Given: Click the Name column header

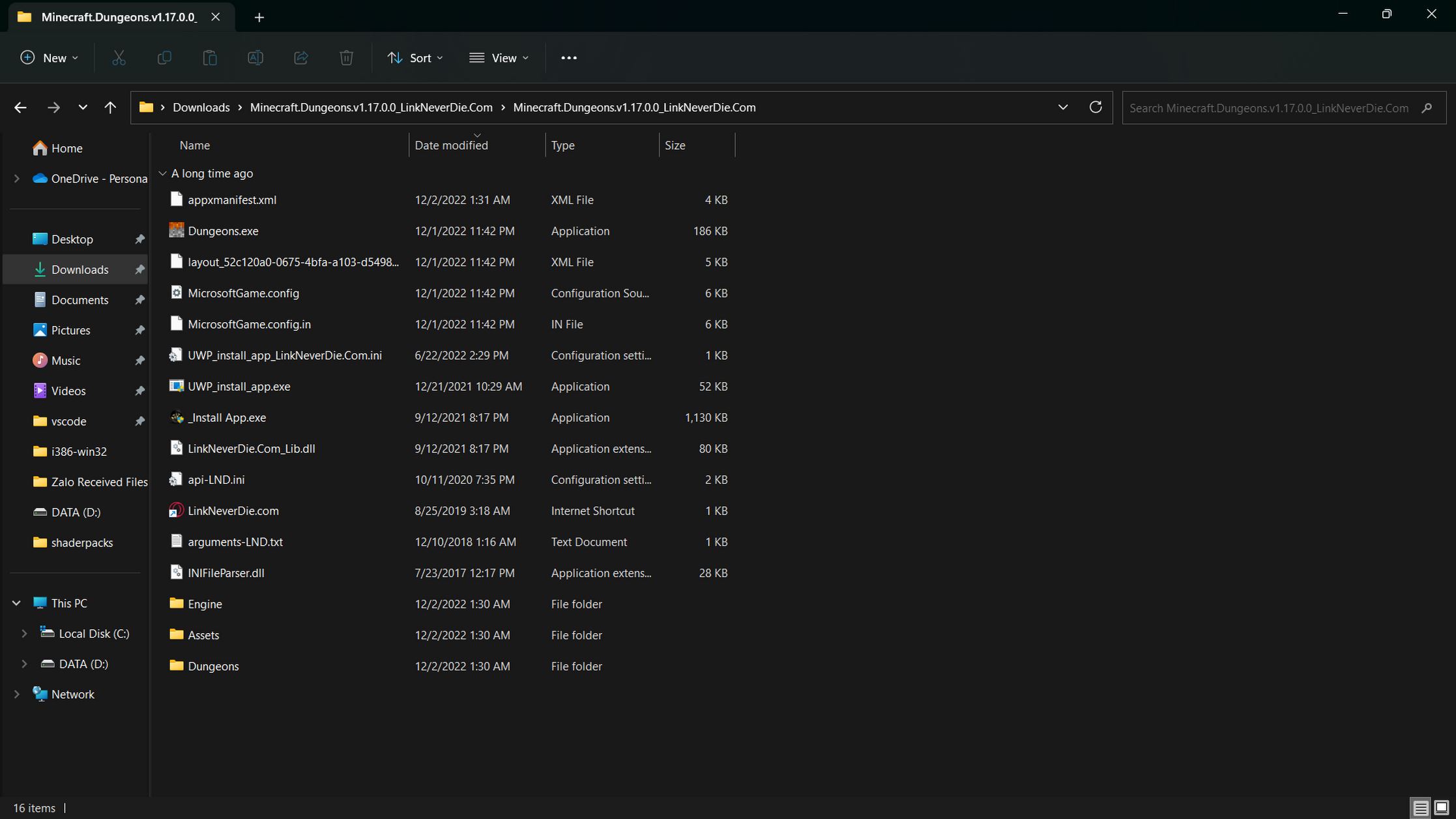Looking at the screenshot, I should click(x=195, y=145).
